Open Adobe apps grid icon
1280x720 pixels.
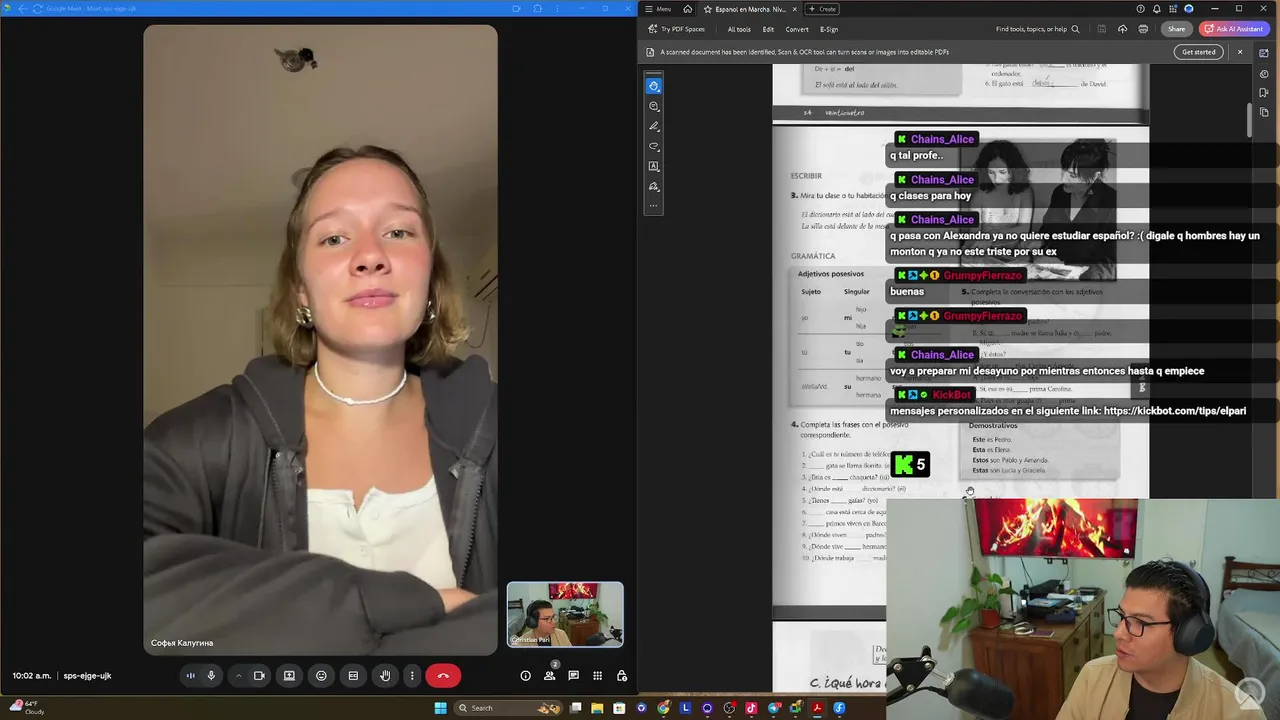point(1173,9)
